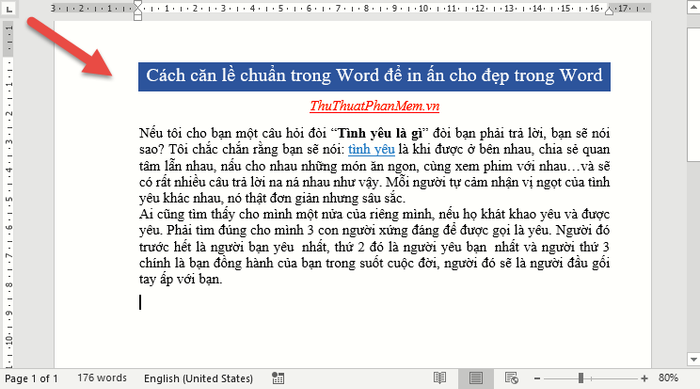Click the zoom slider handle

581,378
